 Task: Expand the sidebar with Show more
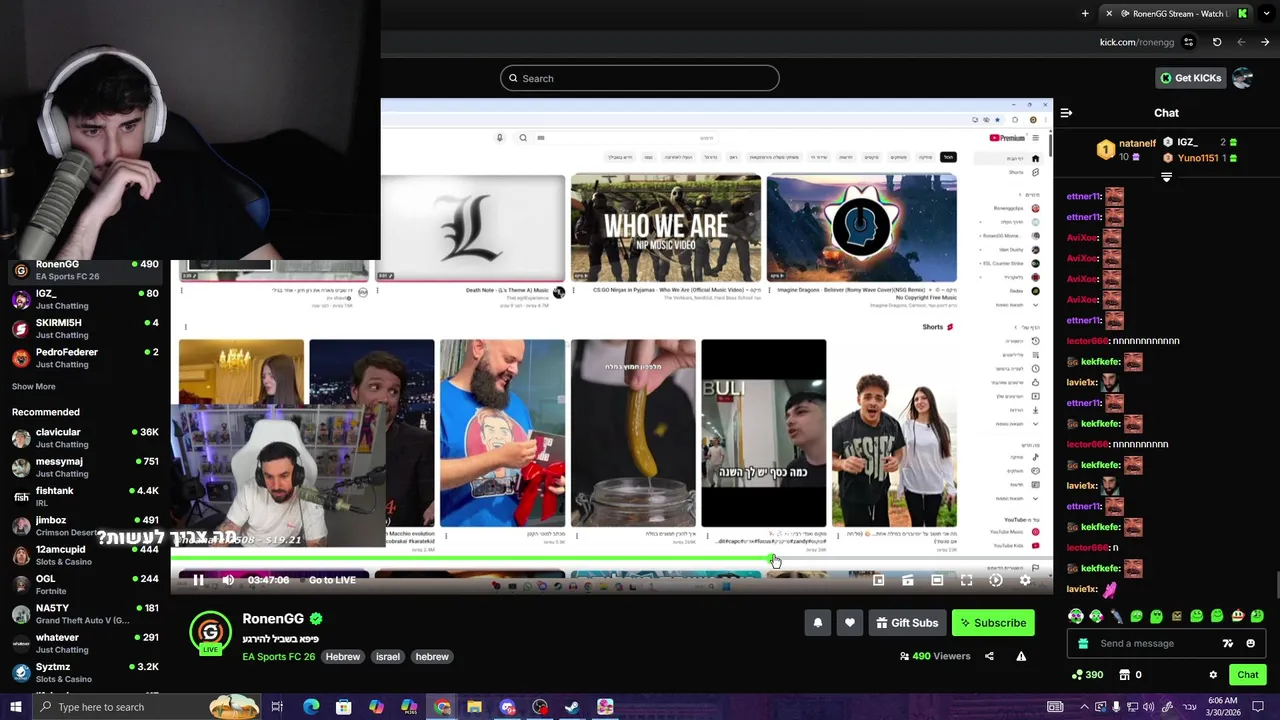tap(33, 386)
